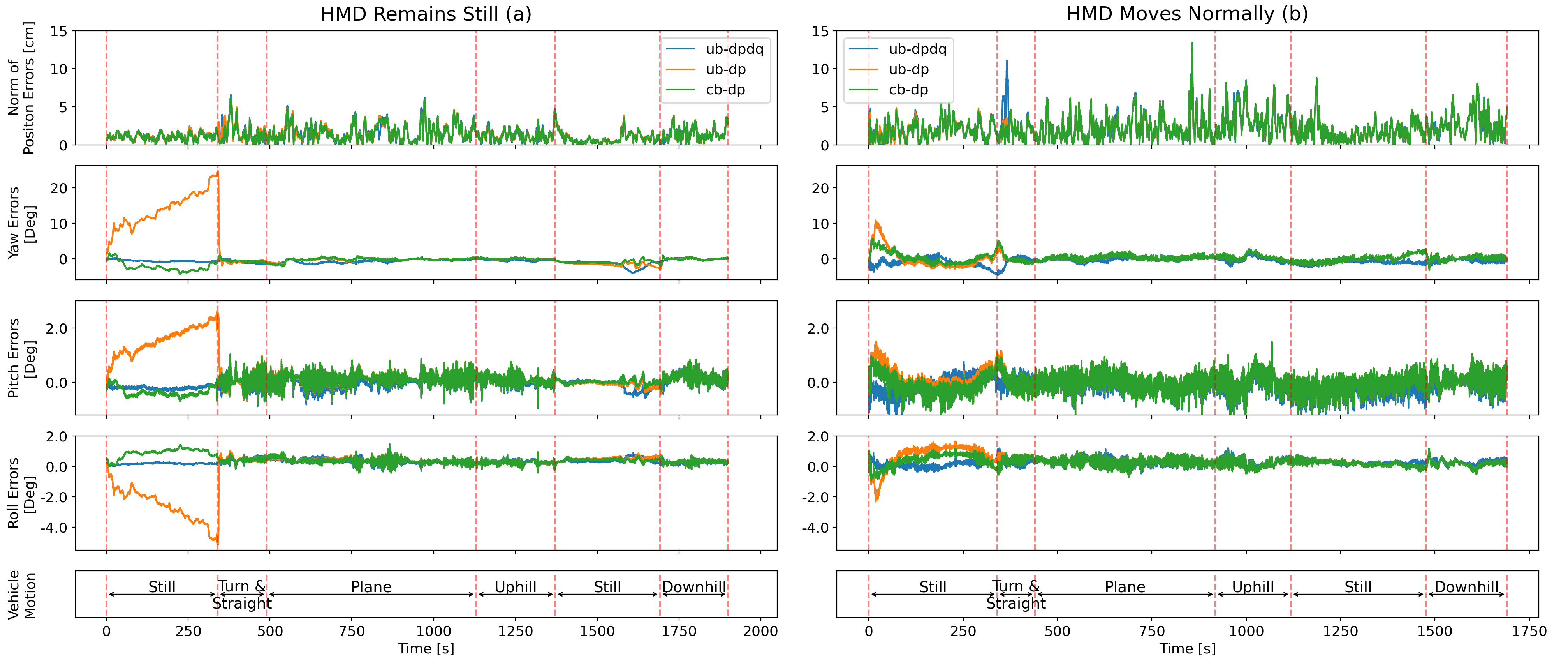
Task: Click the "-4.0" roll tick in panel (a)
Action: (55, 528)
